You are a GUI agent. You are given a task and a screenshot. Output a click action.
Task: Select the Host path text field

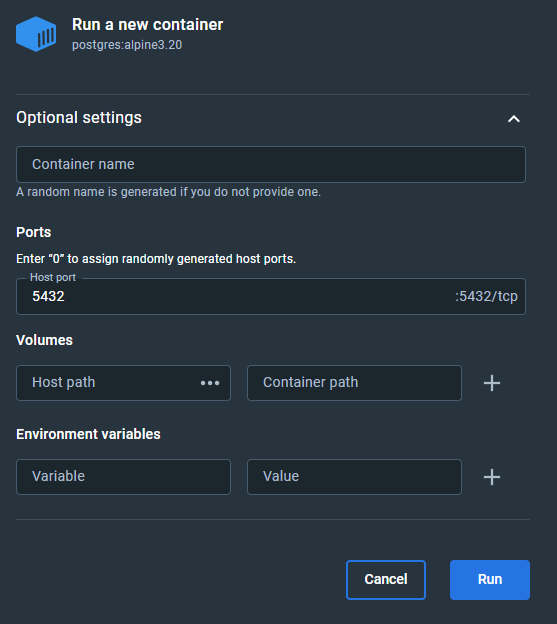(x=107, y=383)
